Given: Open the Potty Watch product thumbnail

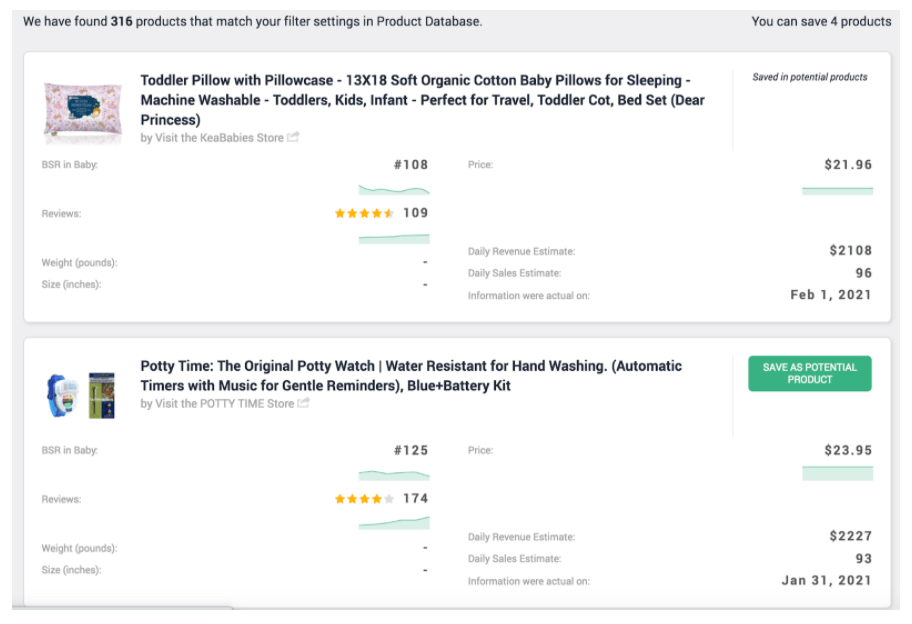Looking at the screenshot, I should (81, 395).
